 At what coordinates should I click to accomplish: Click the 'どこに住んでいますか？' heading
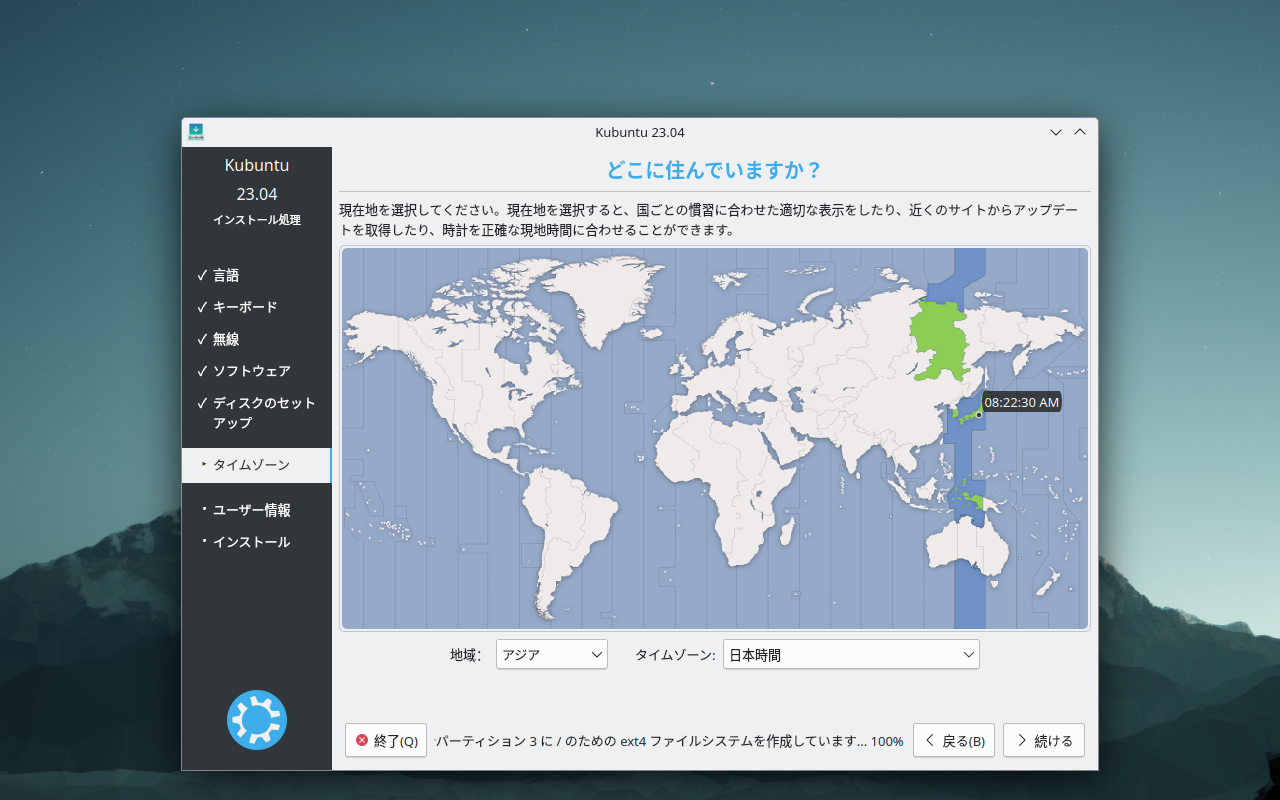coord(714,169)
